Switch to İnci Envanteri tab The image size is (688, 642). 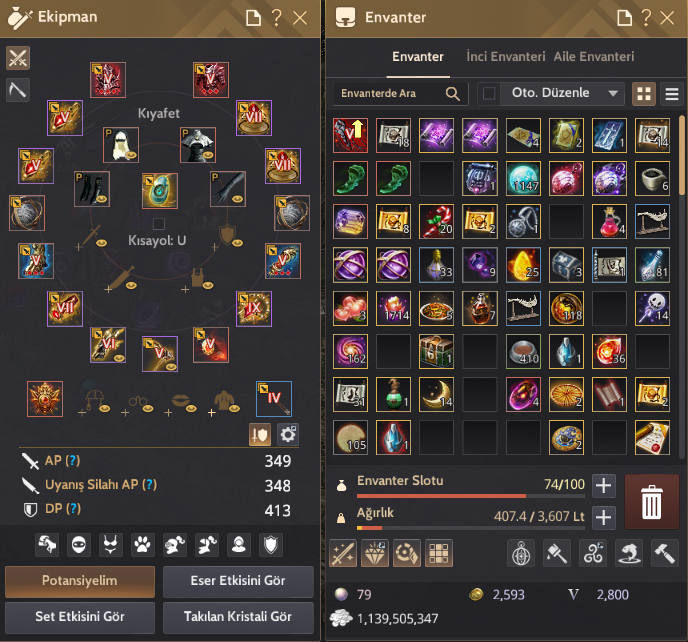tap(505, 57)
